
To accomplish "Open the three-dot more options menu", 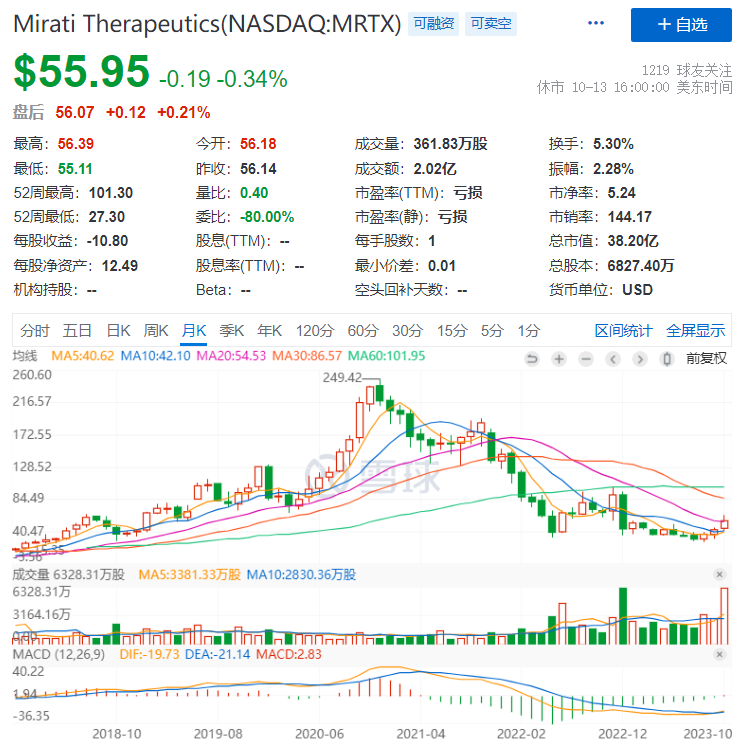I will pyautogui.click(x=596, y=23).
